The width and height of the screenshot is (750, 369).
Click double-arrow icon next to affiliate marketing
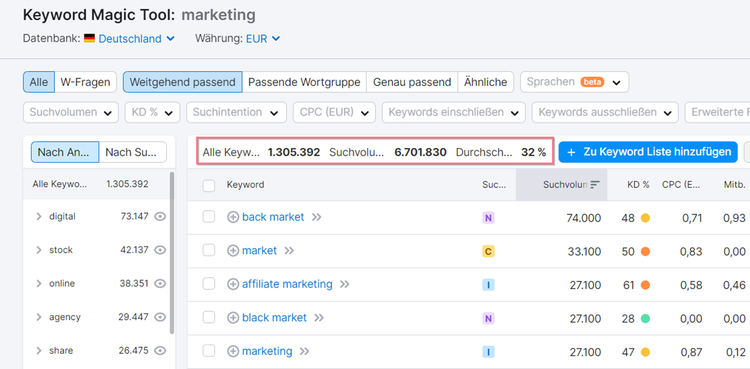[x=344, y=284]
